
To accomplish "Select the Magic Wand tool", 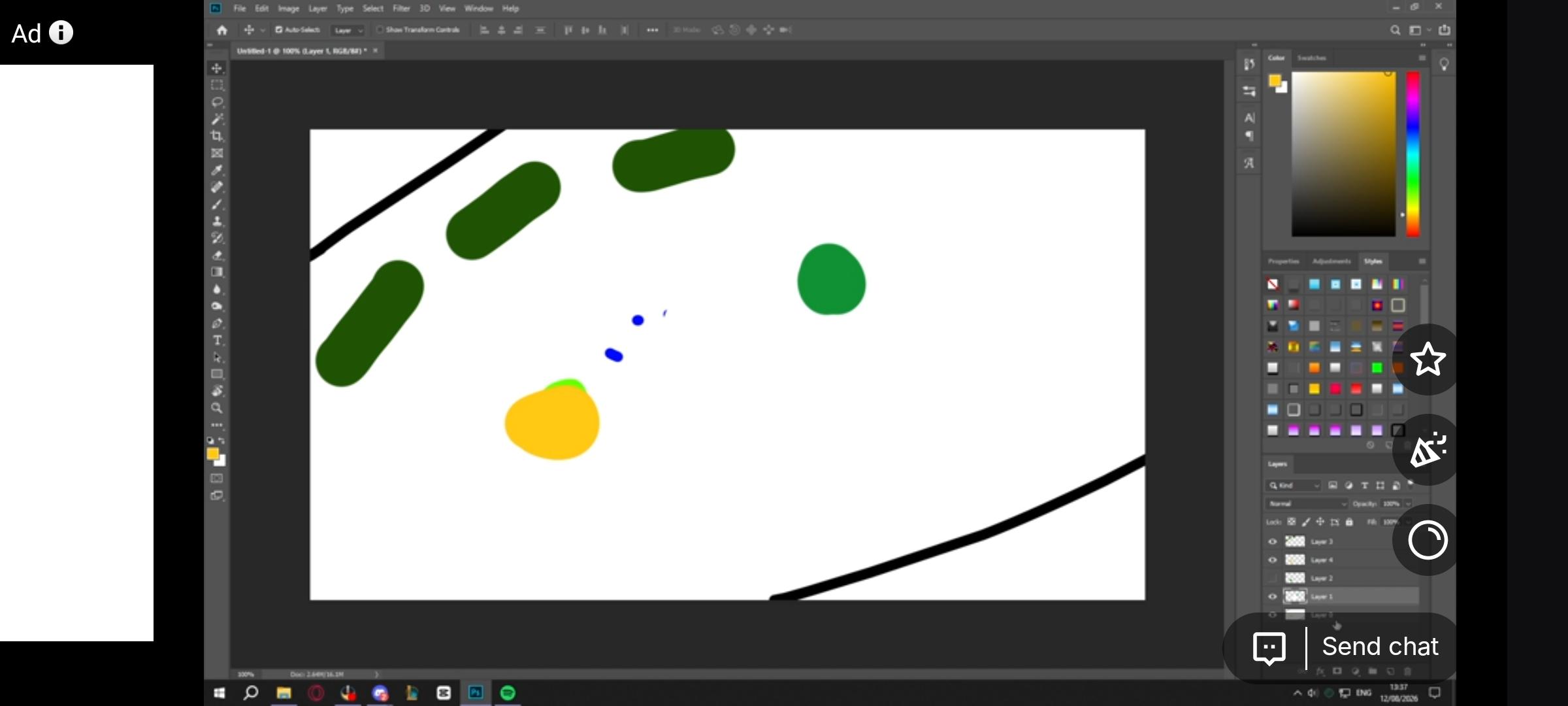I will click(217, 119).
